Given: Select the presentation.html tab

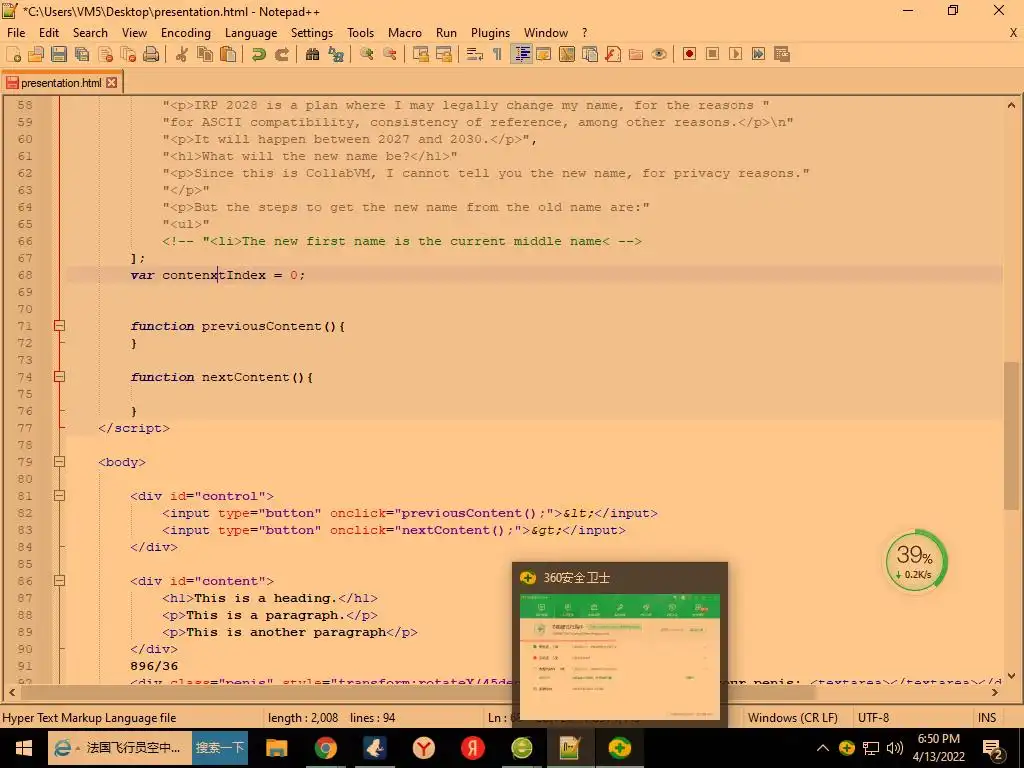Looking at the screenshot, I should click(x=61, y=83).
